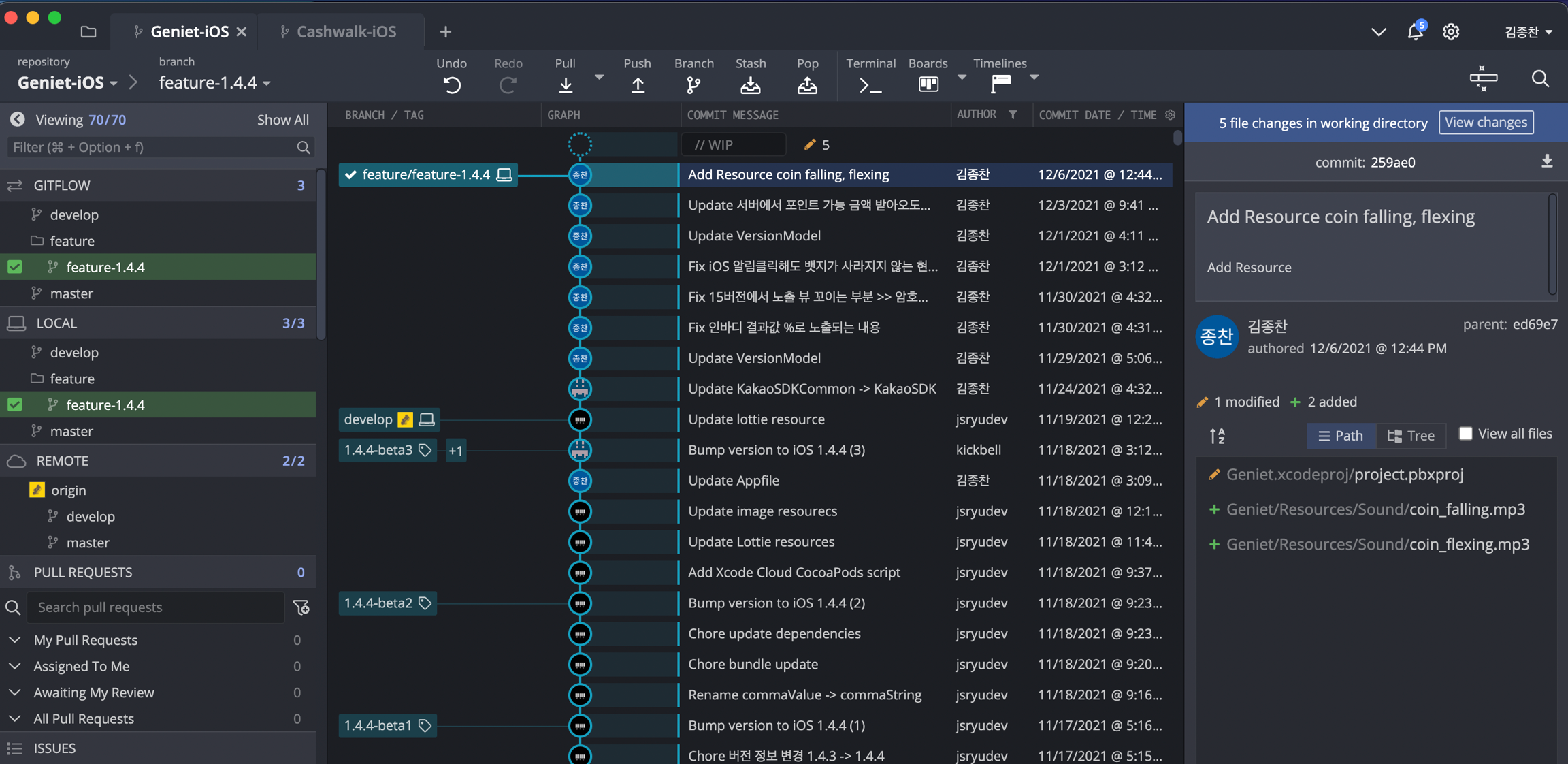Screen dimensions: 1568x764
Task: Click the Stash icon in toolbar
Action: coord(750,84)
